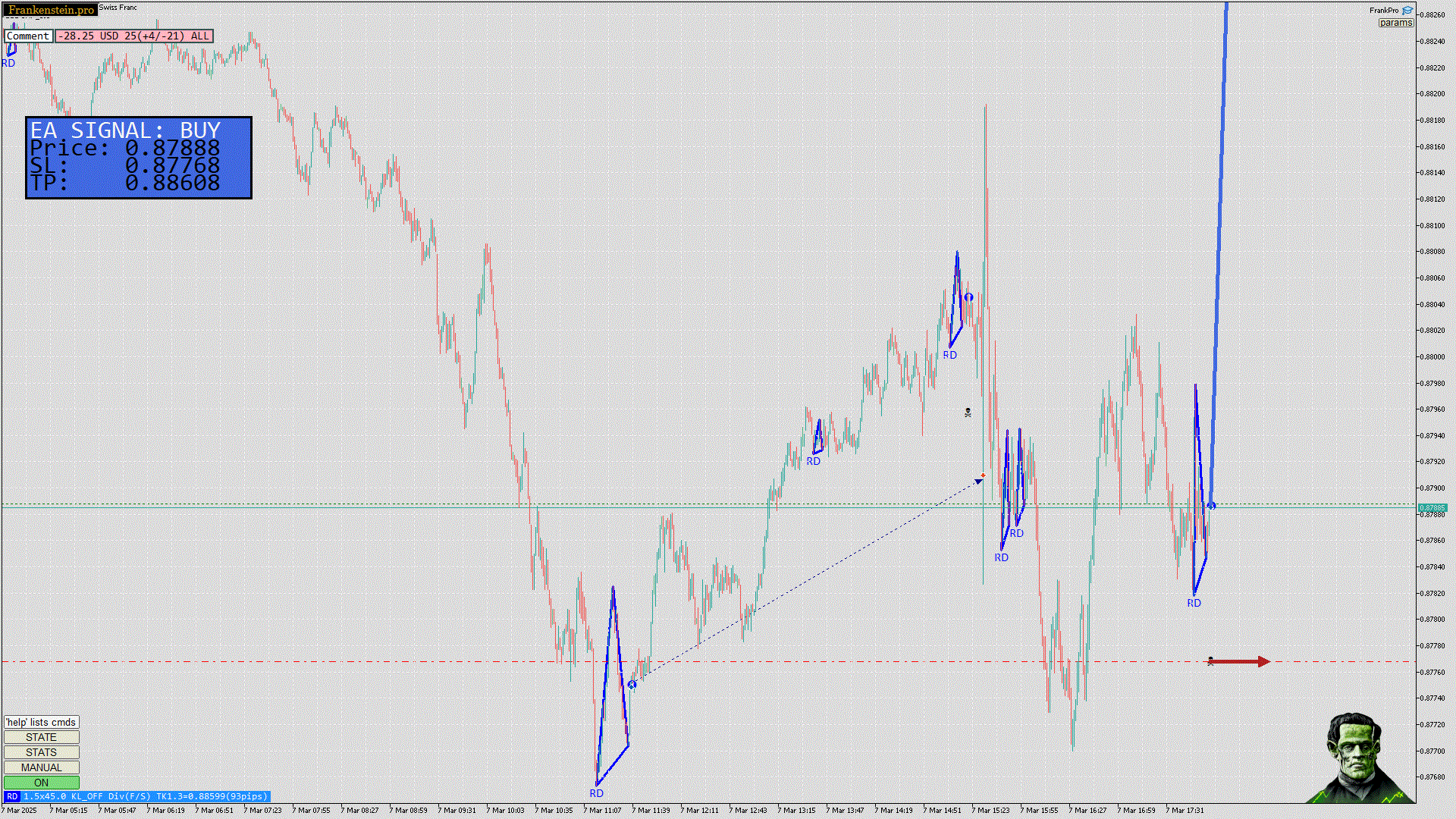Click the Frankenstein.pro logo label
The image size is (1456, 819).
click(x=50, y=10)
